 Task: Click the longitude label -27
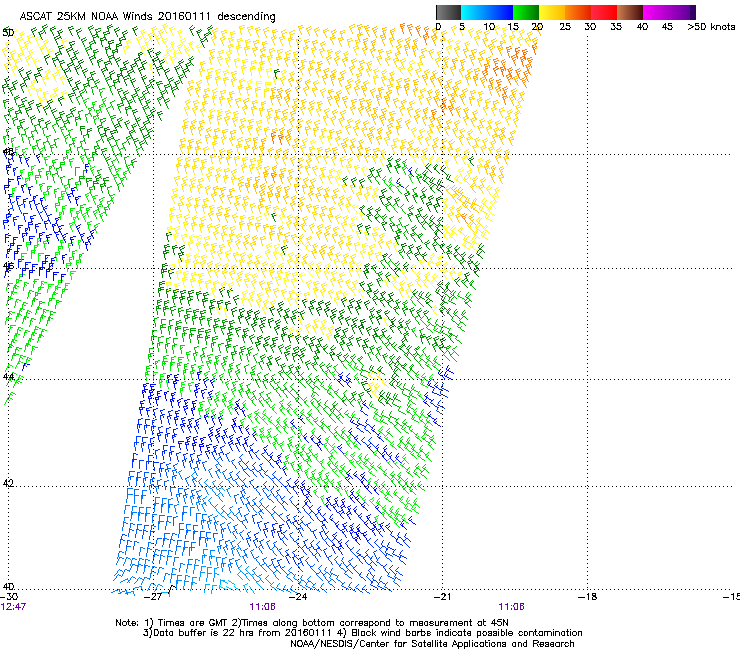(x=153, y=597)
